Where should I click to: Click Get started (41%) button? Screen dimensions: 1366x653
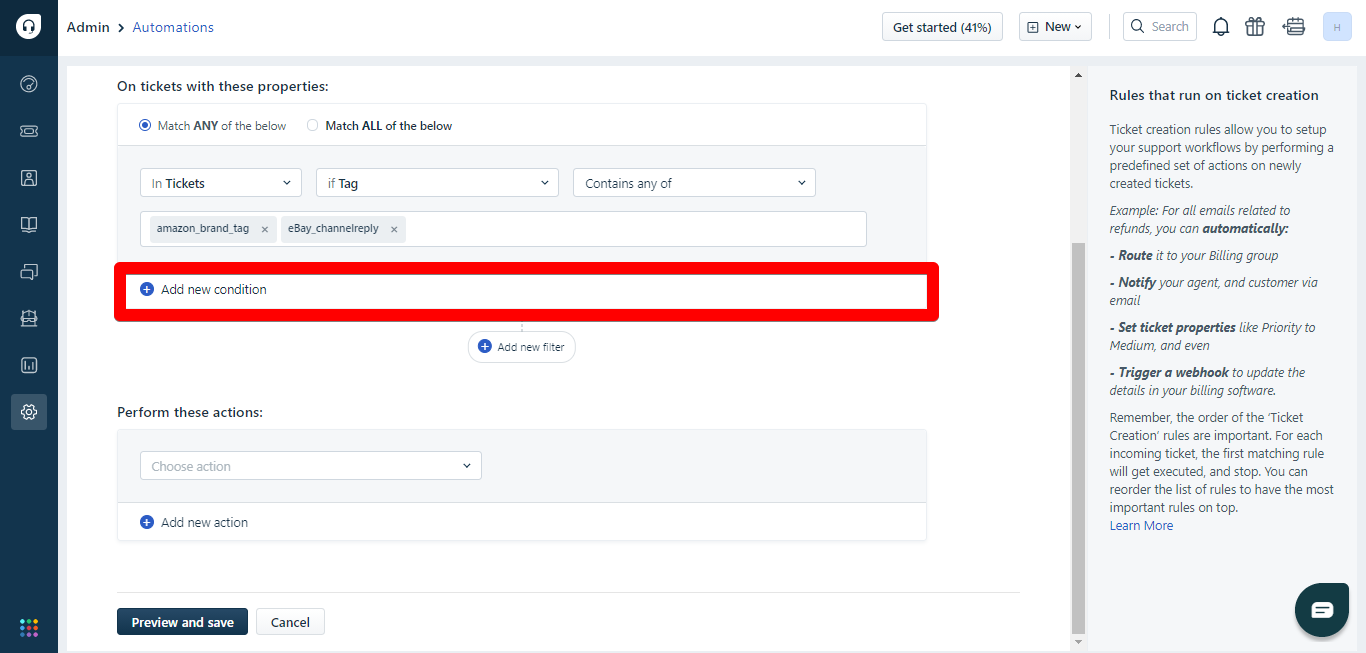[942, 27]
